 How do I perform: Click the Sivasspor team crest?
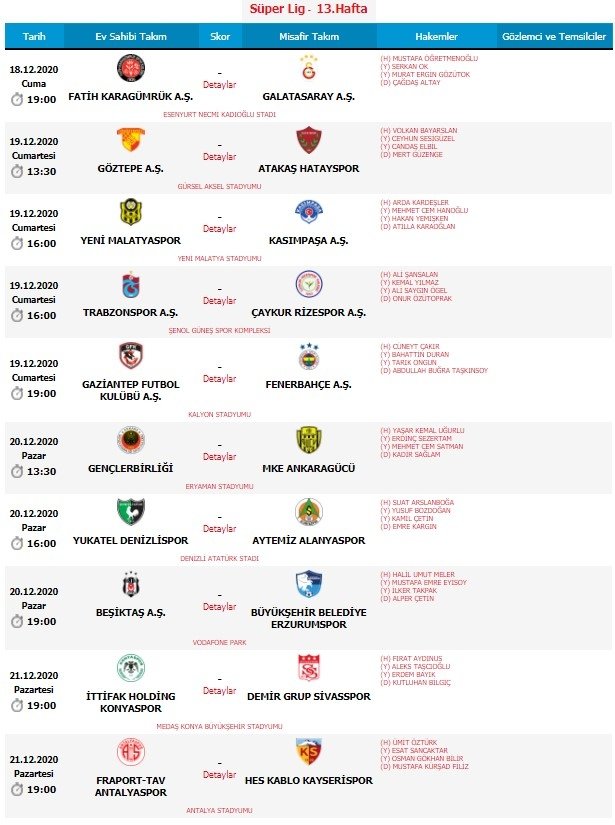click(x=309, y=667)
